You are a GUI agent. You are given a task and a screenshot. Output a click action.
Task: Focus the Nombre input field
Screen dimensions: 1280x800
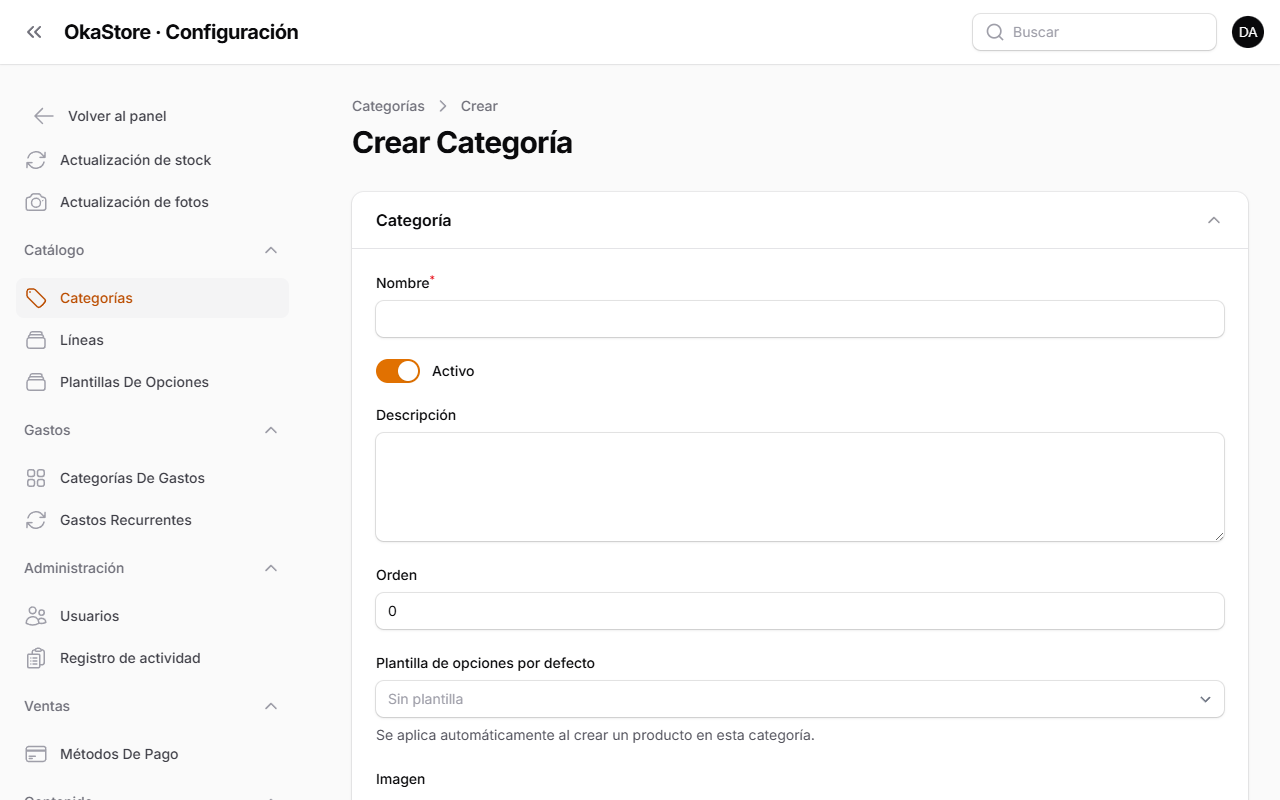pyautogui.click(x=800, y=319)
